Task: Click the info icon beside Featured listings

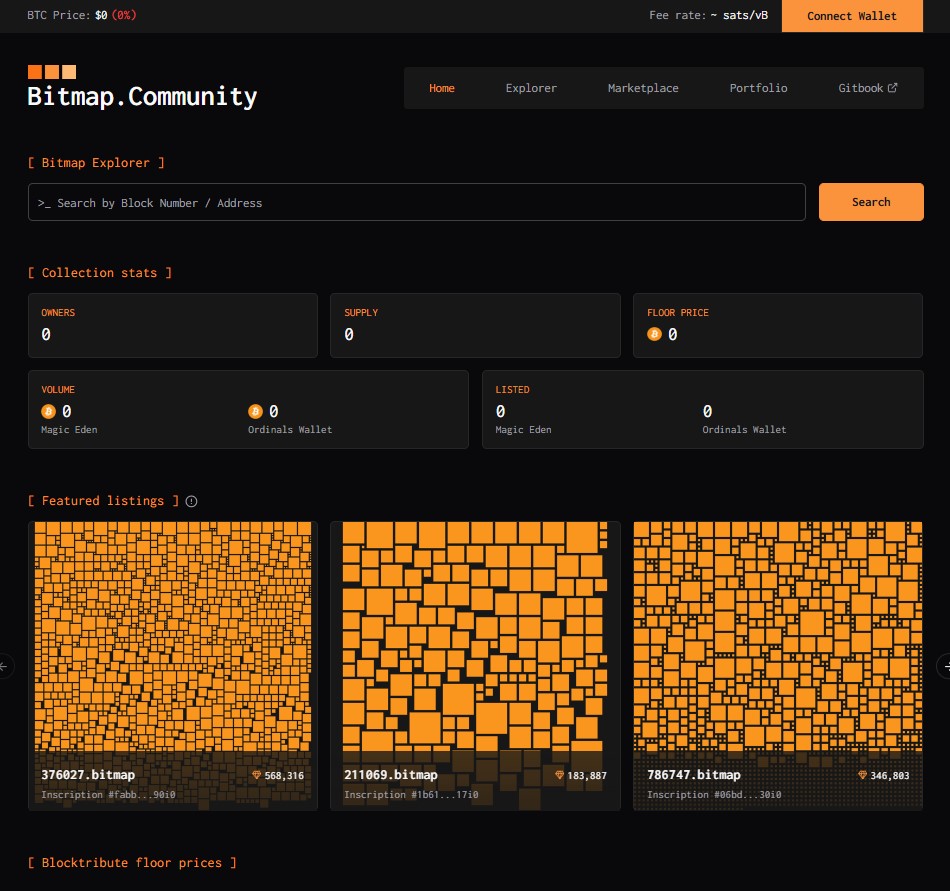Action: tap(191, 502)
